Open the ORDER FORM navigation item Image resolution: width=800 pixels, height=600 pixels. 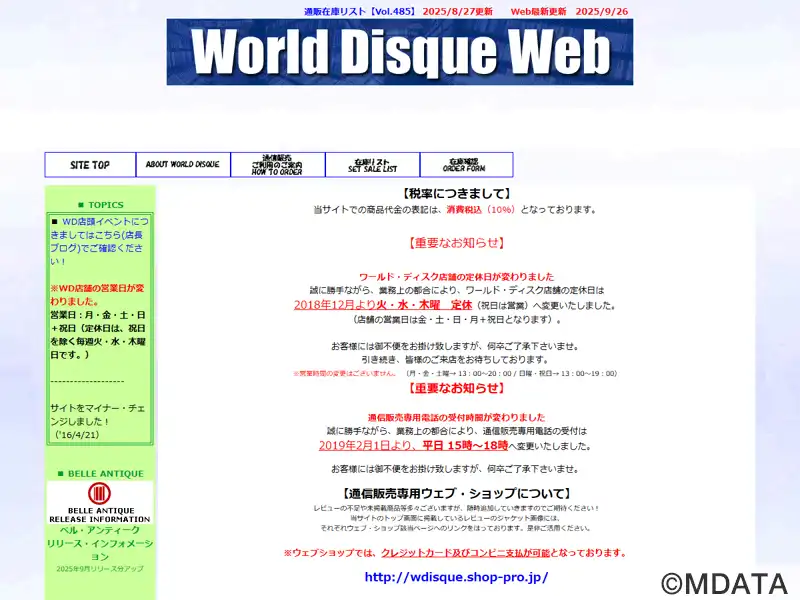(x=466, y=165)
